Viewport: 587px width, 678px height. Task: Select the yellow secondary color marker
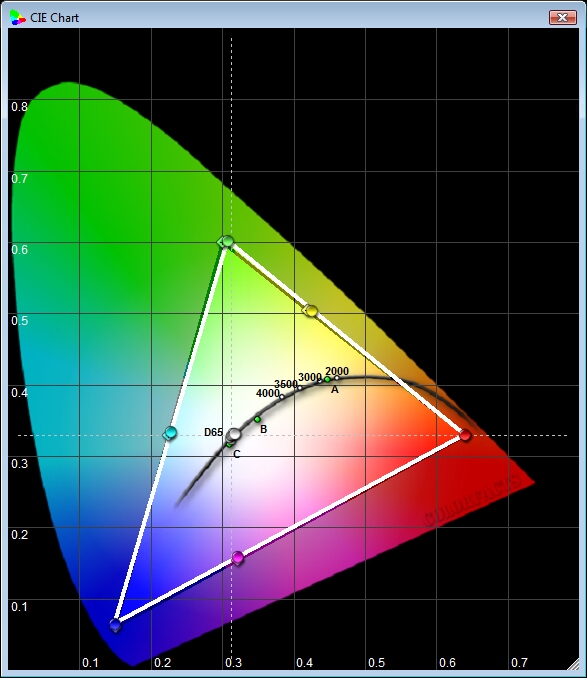312,310
